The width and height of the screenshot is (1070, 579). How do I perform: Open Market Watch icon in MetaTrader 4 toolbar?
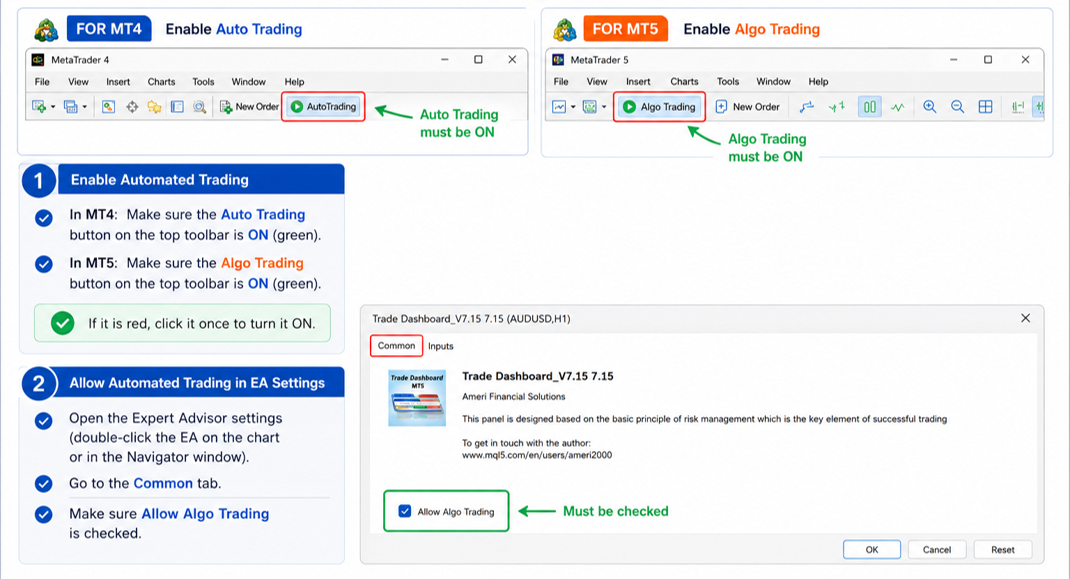pos(109,107)
